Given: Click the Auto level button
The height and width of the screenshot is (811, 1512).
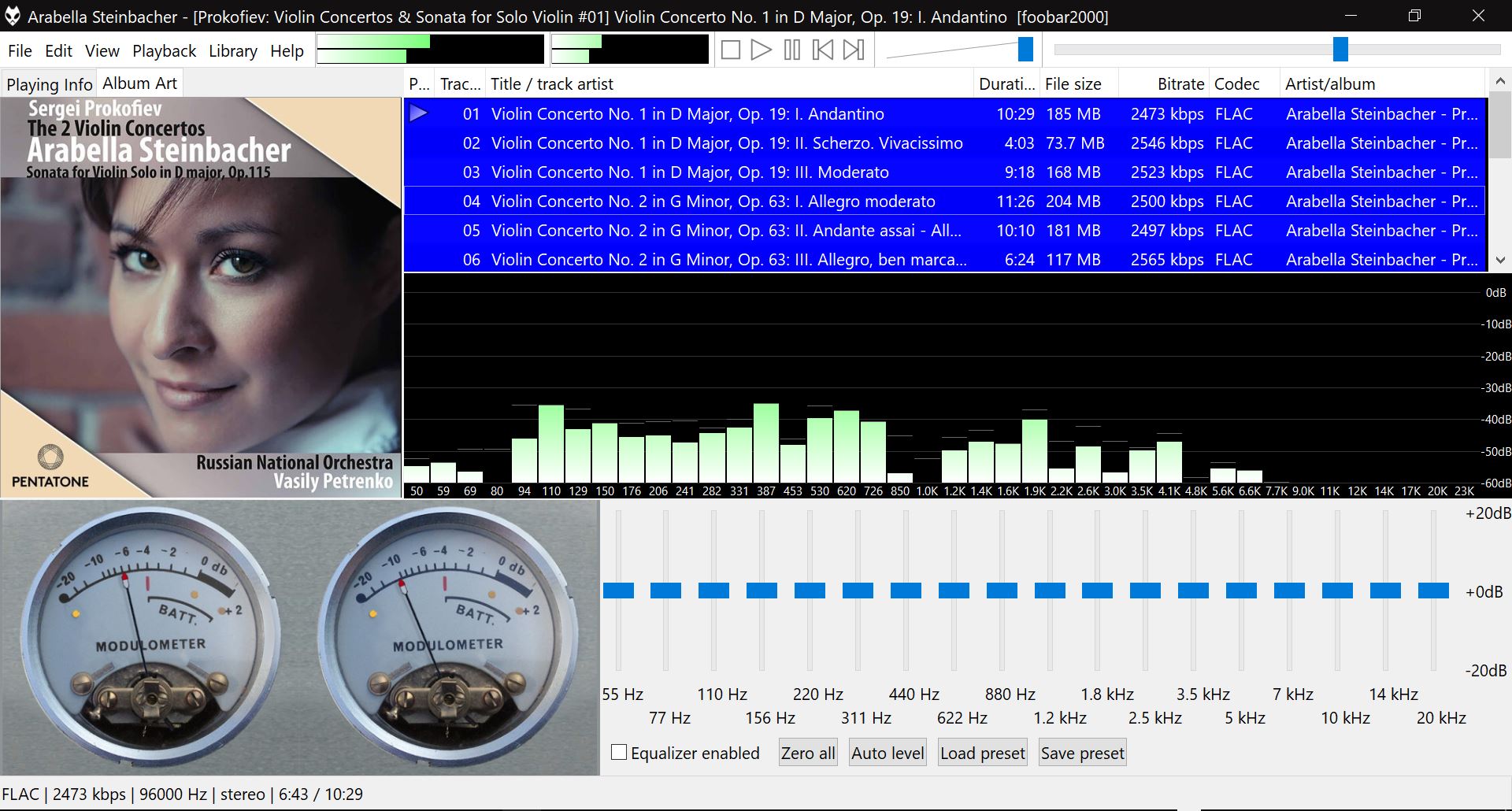Looking at the screenshot, I should click(888, 753).
